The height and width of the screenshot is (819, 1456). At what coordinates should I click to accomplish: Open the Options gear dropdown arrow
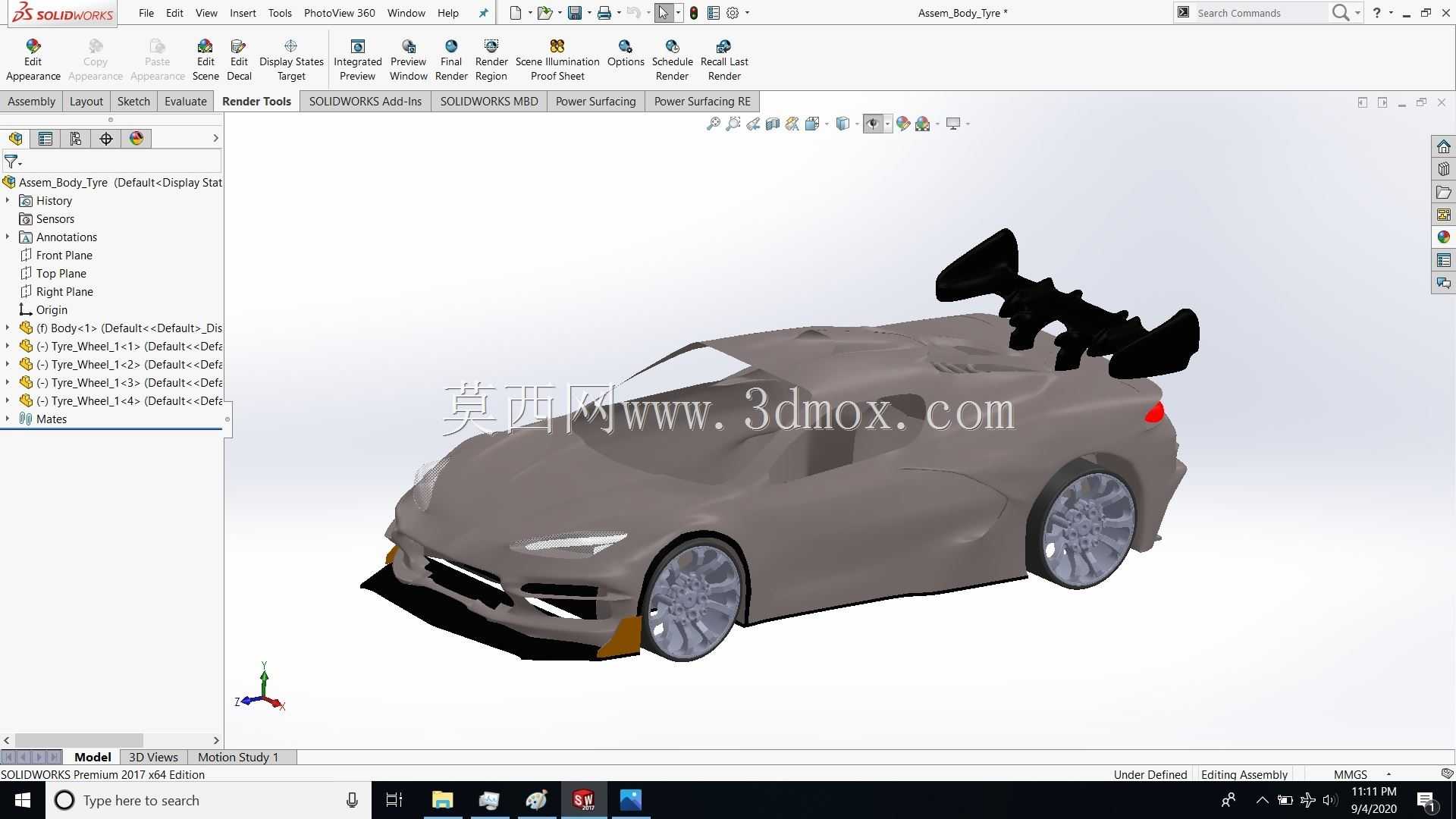pos(747,13)
